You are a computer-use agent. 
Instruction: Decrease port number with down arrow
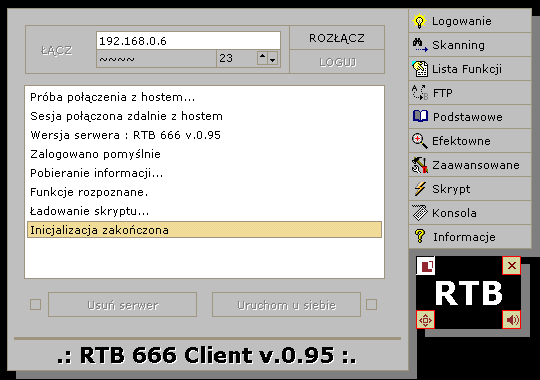273,58
